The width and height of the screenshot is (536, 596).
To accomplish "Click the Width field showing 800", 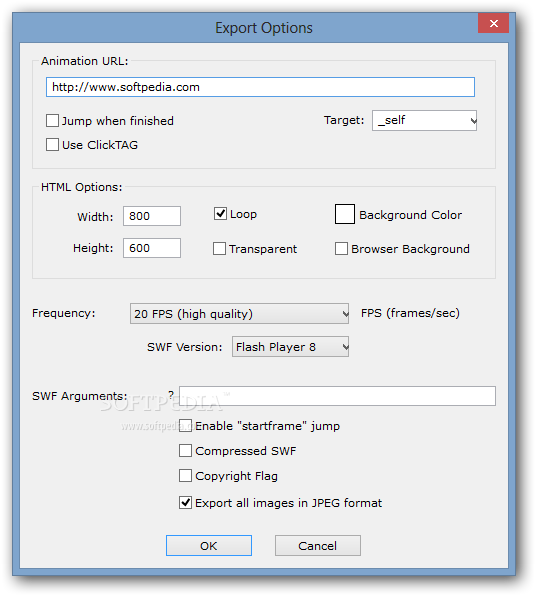I will click(152, 216).
